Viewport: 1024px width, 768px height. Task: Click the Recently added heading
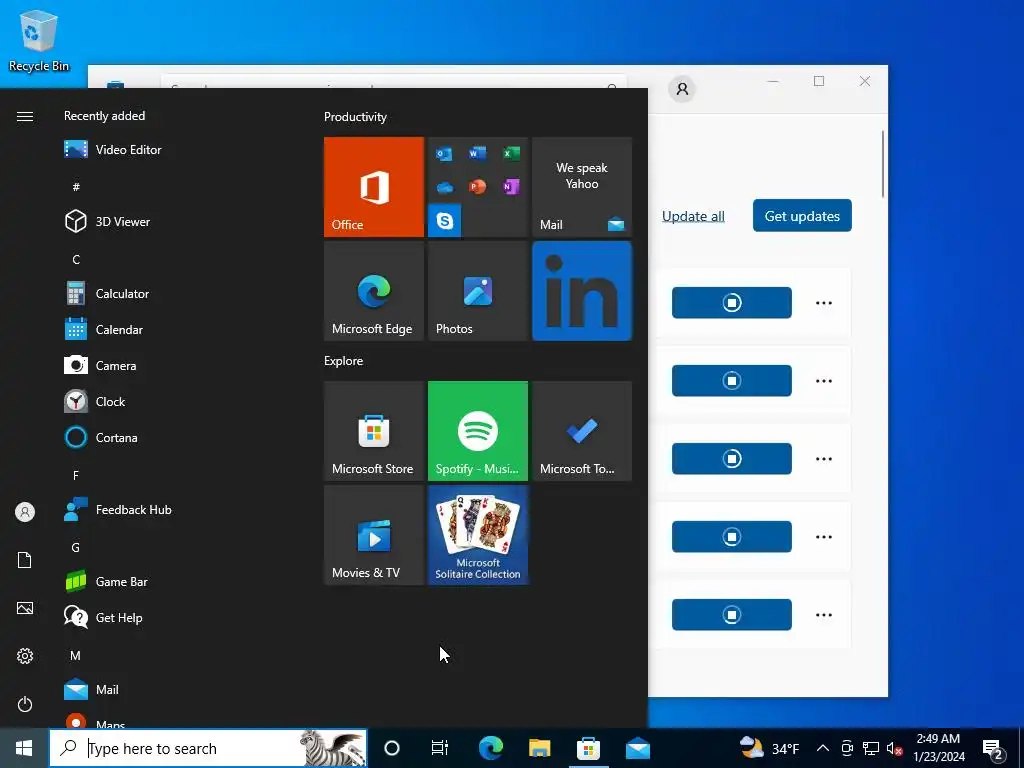[104, 116]
